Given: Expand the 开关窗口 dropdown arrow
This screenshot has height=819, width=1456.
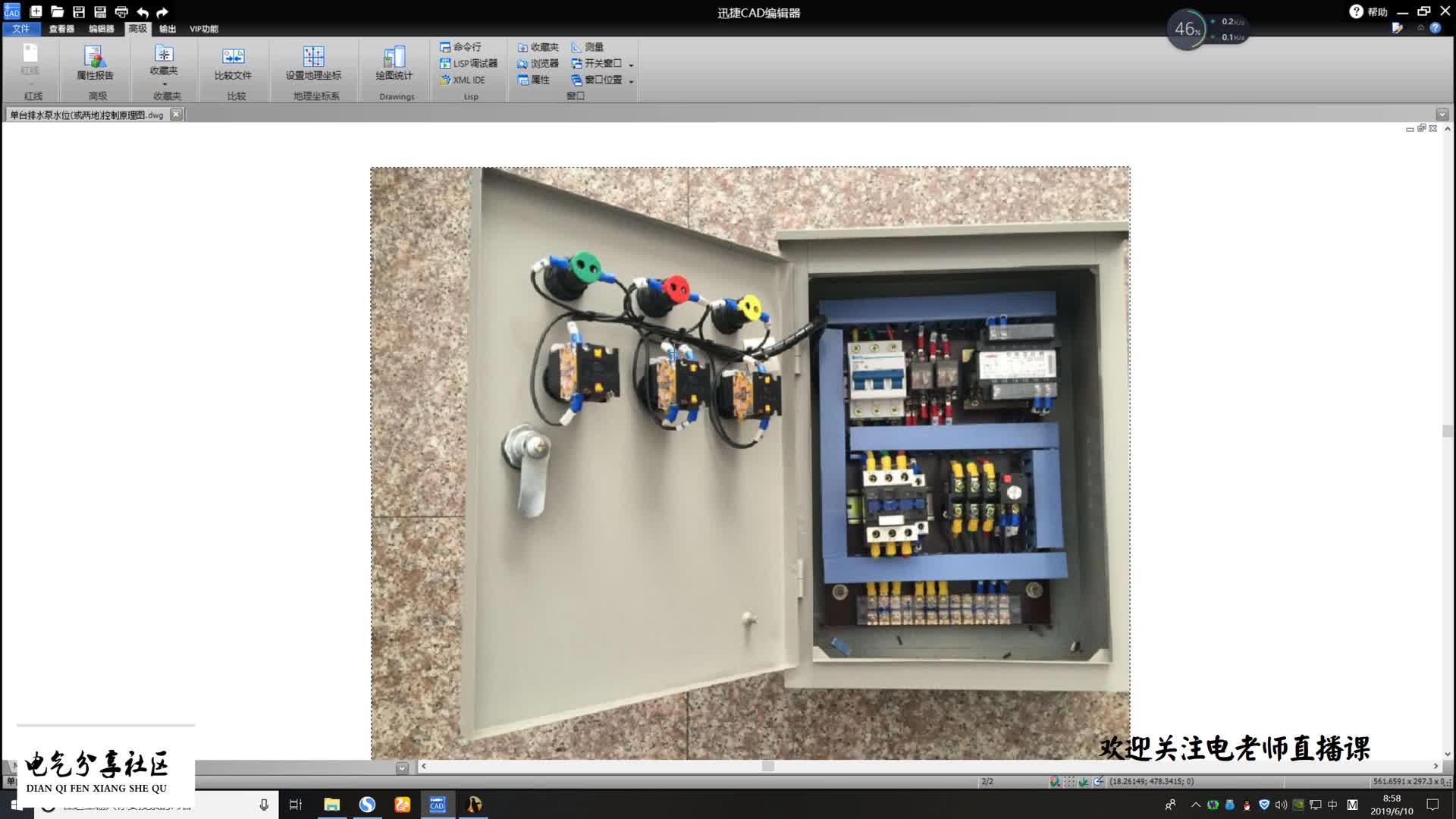Looking at the screenshot, I should [x=631, y=65].
